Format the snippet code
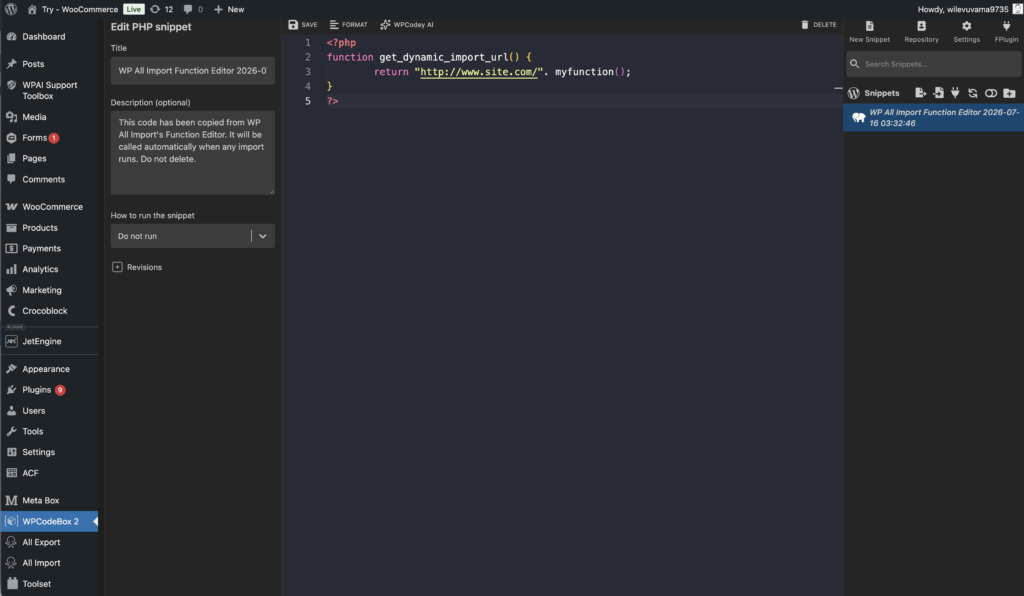 (348, 25)
